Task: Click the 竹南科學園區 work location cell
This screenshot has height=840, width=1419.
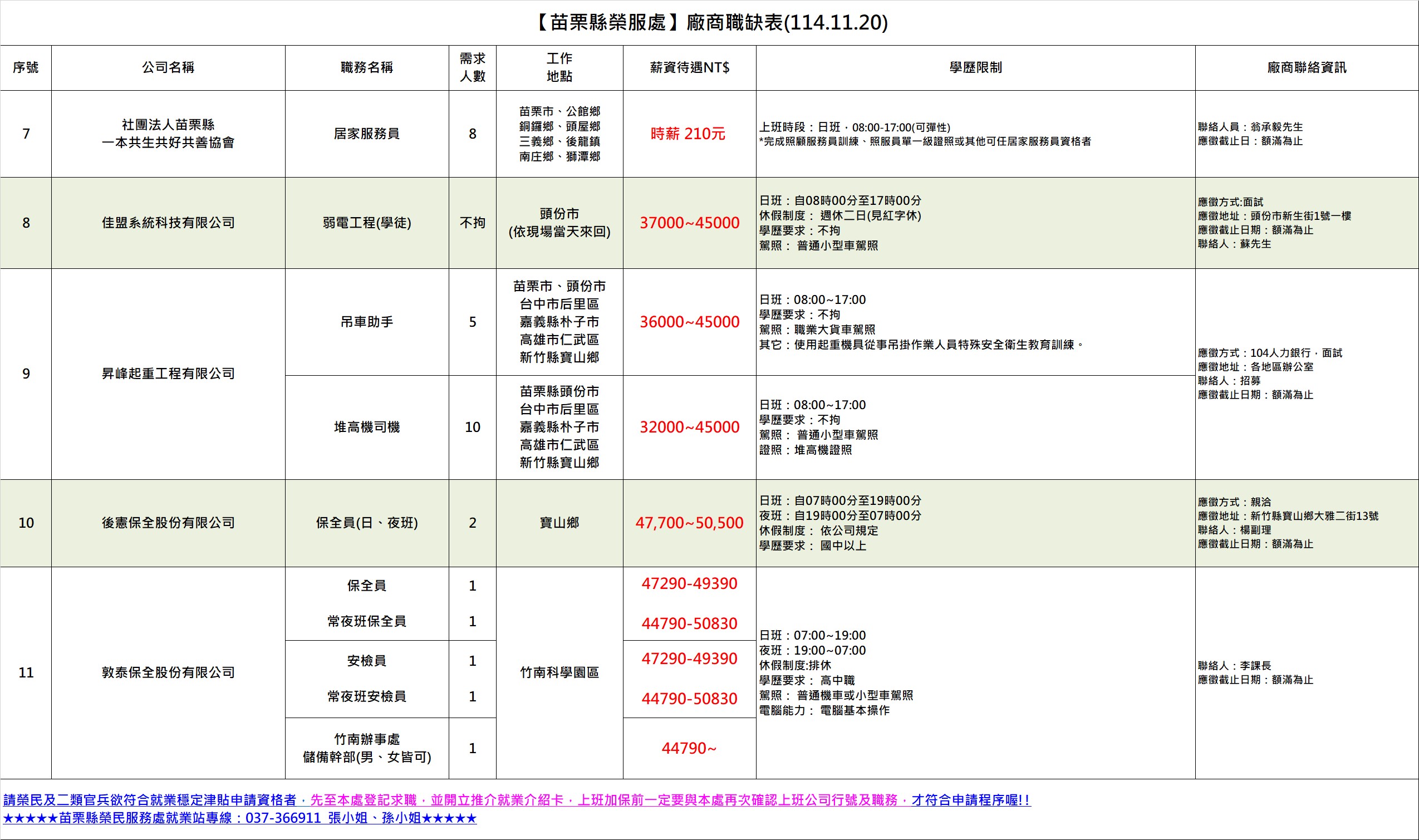Action: [559, 672]
